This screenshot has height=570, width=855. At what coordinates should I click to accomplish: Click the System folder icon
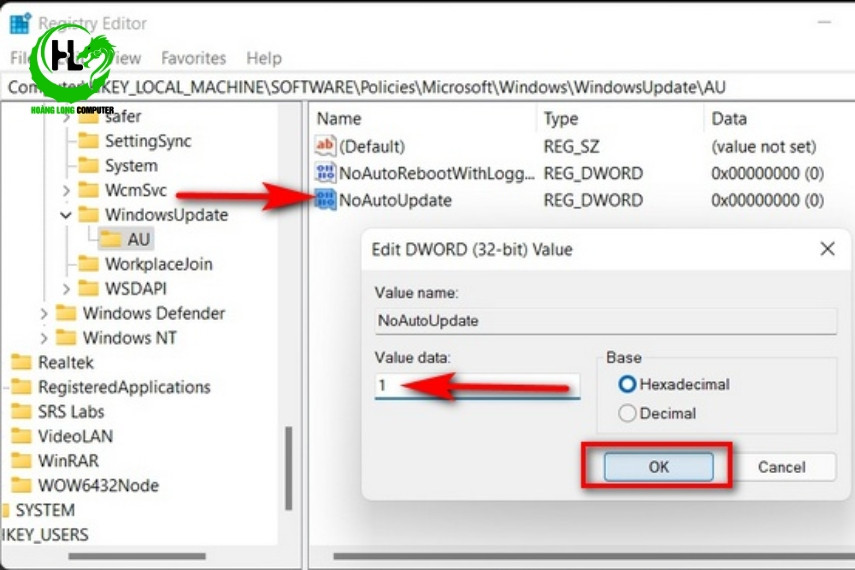pos(88,165)
